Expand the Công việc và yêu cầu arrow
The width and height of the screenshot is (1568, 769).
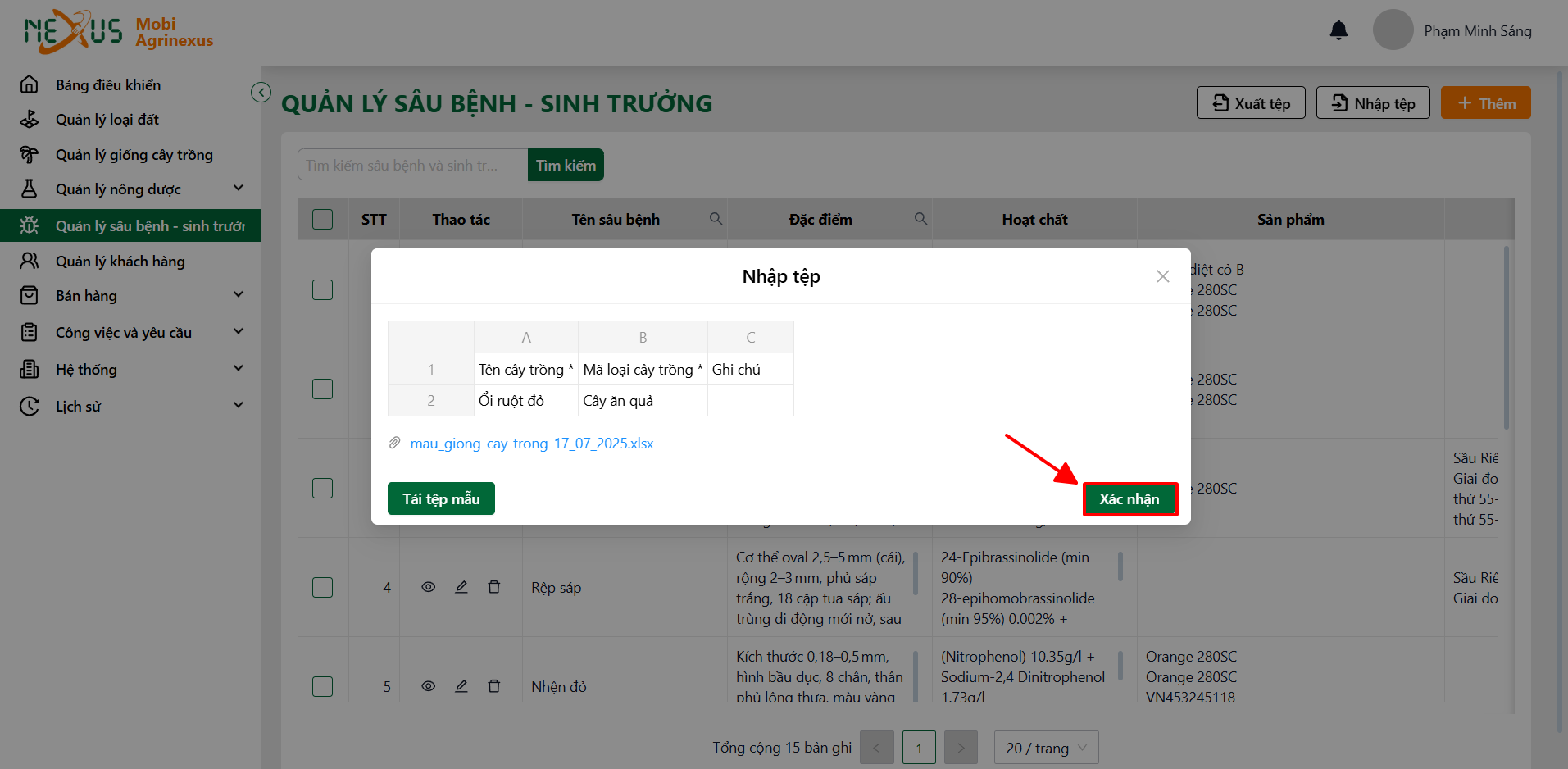(x=239, y=331)
